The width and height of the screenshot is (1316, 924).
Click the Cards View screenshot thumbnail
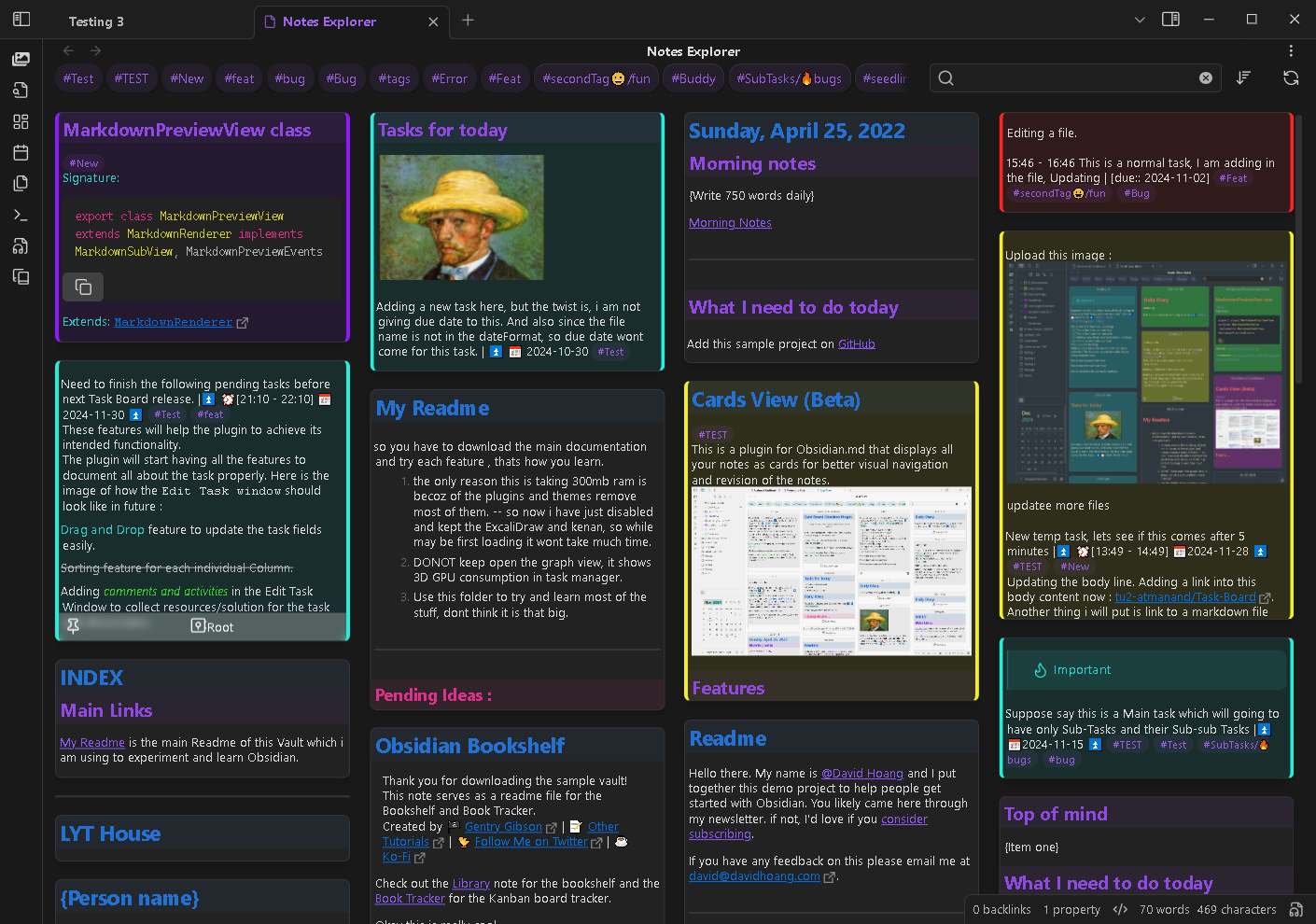coord(832,571)
